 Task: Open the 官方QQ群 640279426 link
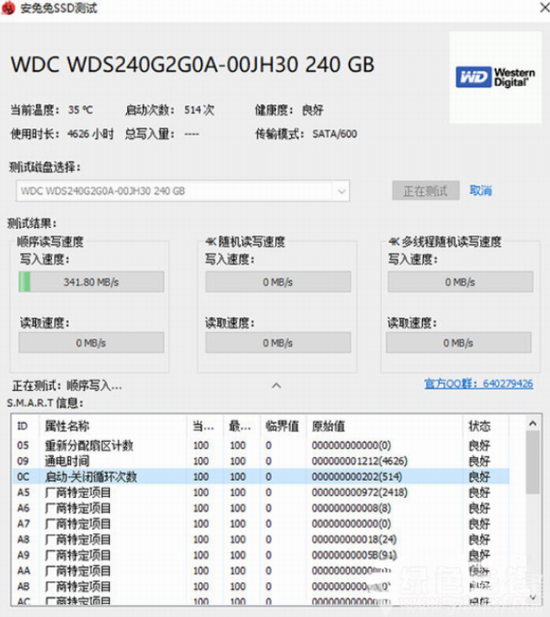click(x=479, y=384)
